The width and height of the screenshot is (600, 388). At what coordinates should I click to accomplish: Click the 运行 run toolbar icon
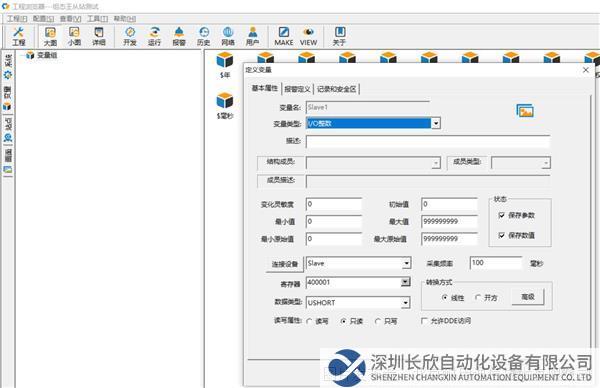(155, 37)
